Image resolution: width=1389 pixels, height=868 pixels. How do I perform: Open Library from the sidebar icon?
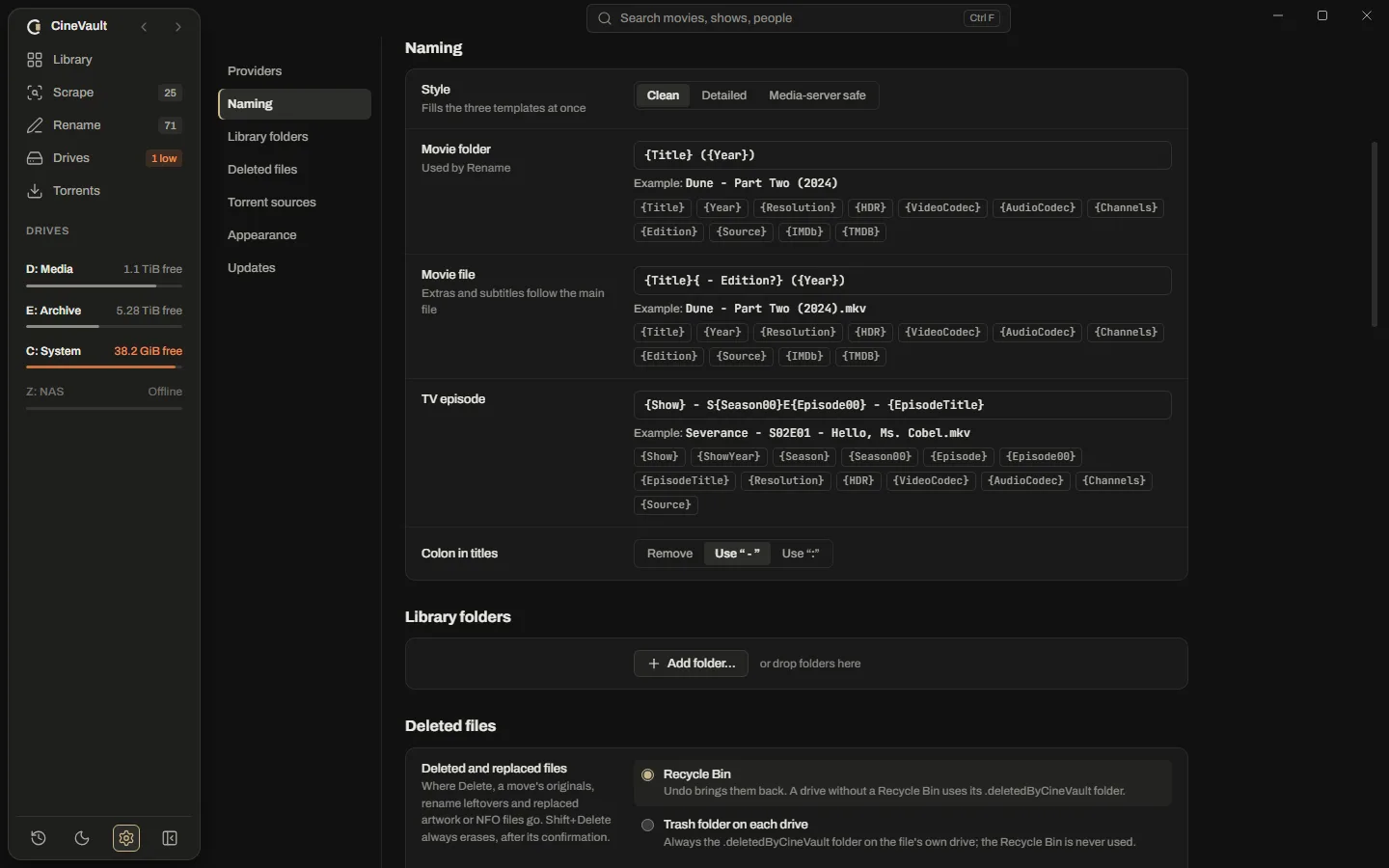[x=35, y=60]
